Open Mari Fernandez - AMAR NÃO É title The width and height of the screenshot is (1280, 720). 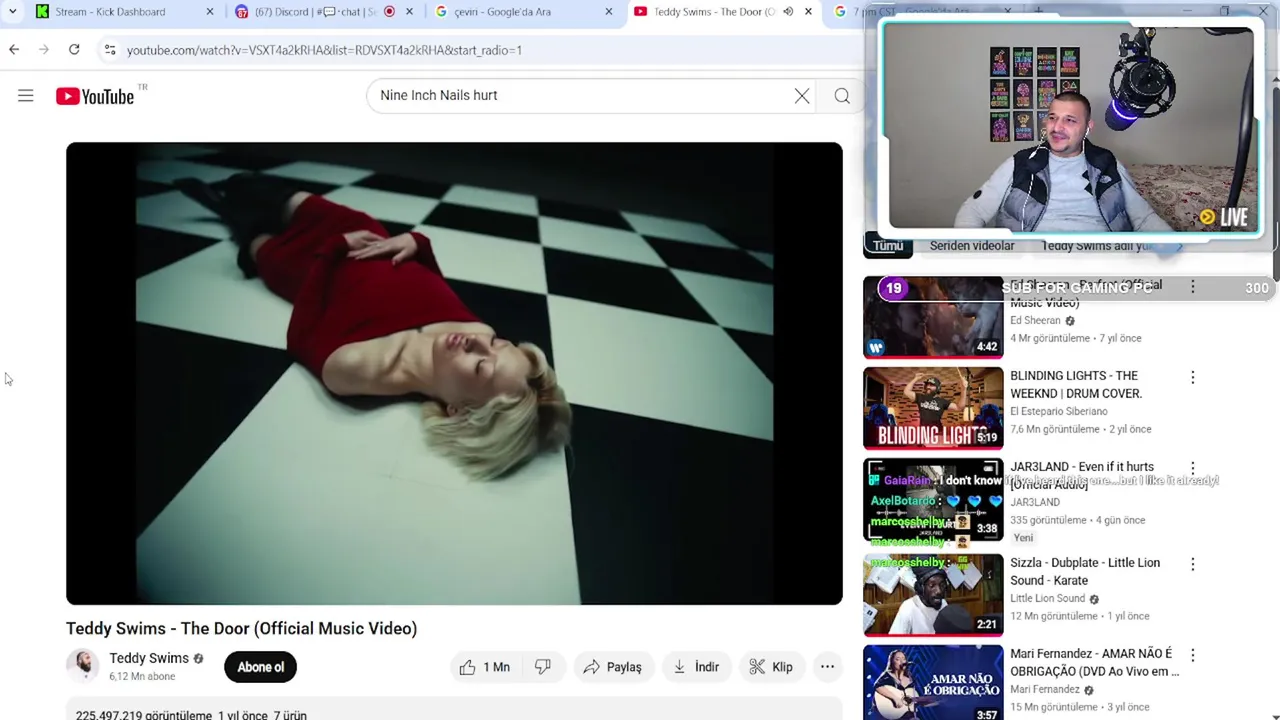pos(1095,662)
